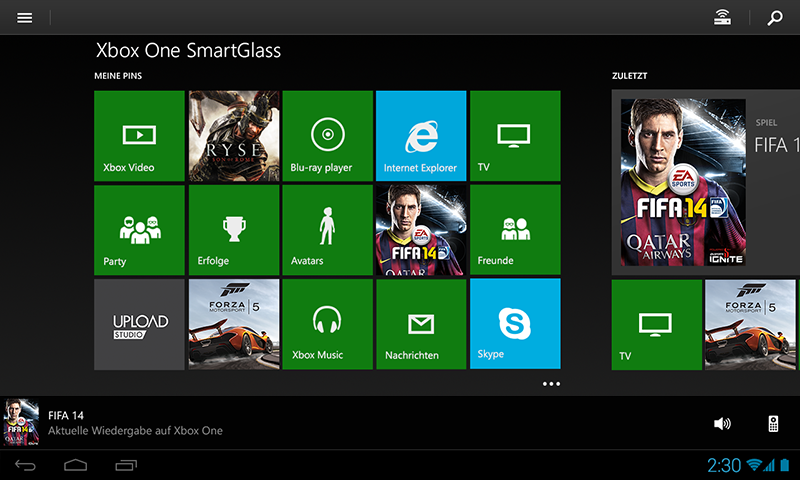Open the Freunde tile

point(515,230)
